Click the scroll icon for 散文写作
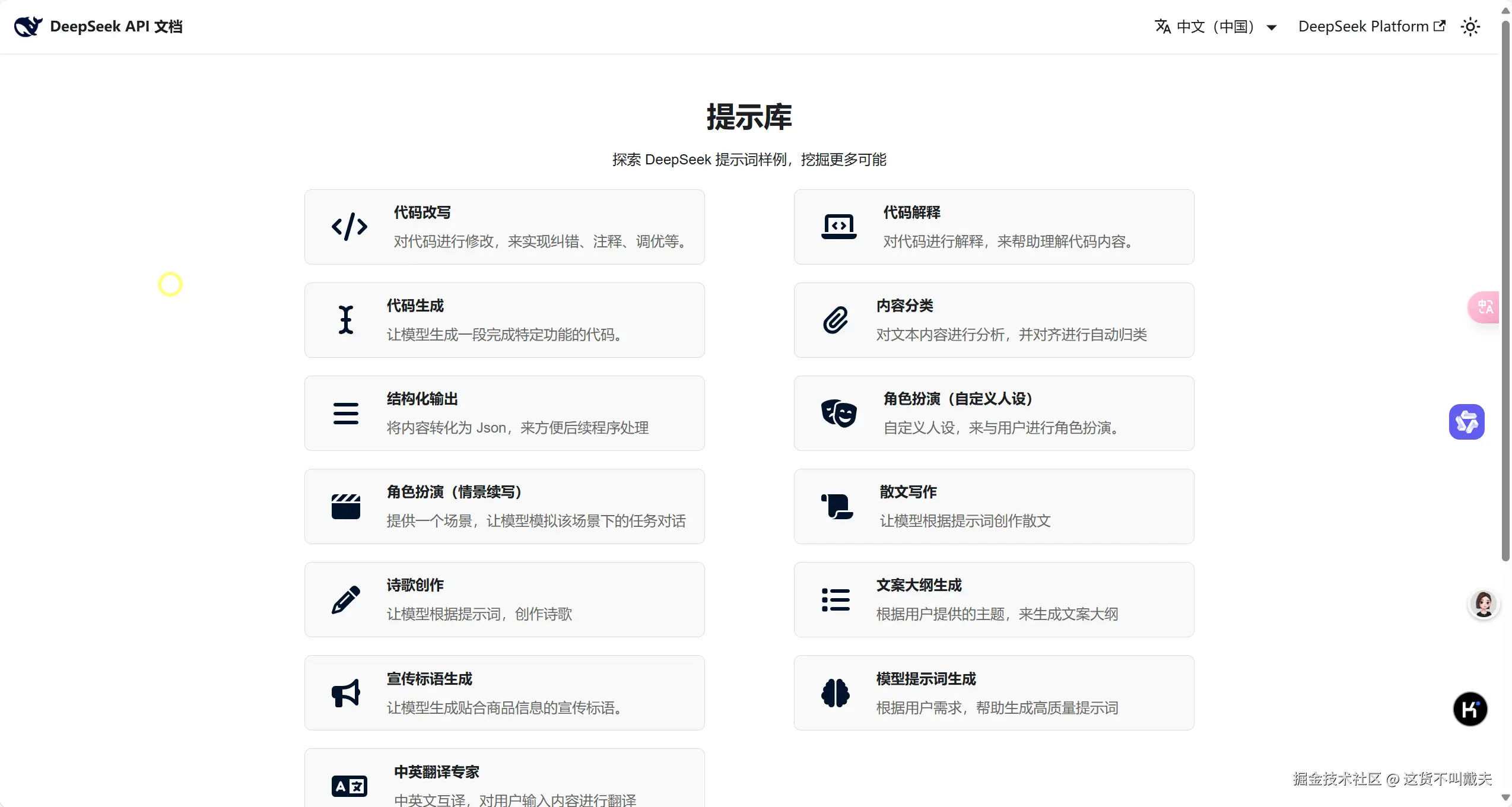 [837, 506]
